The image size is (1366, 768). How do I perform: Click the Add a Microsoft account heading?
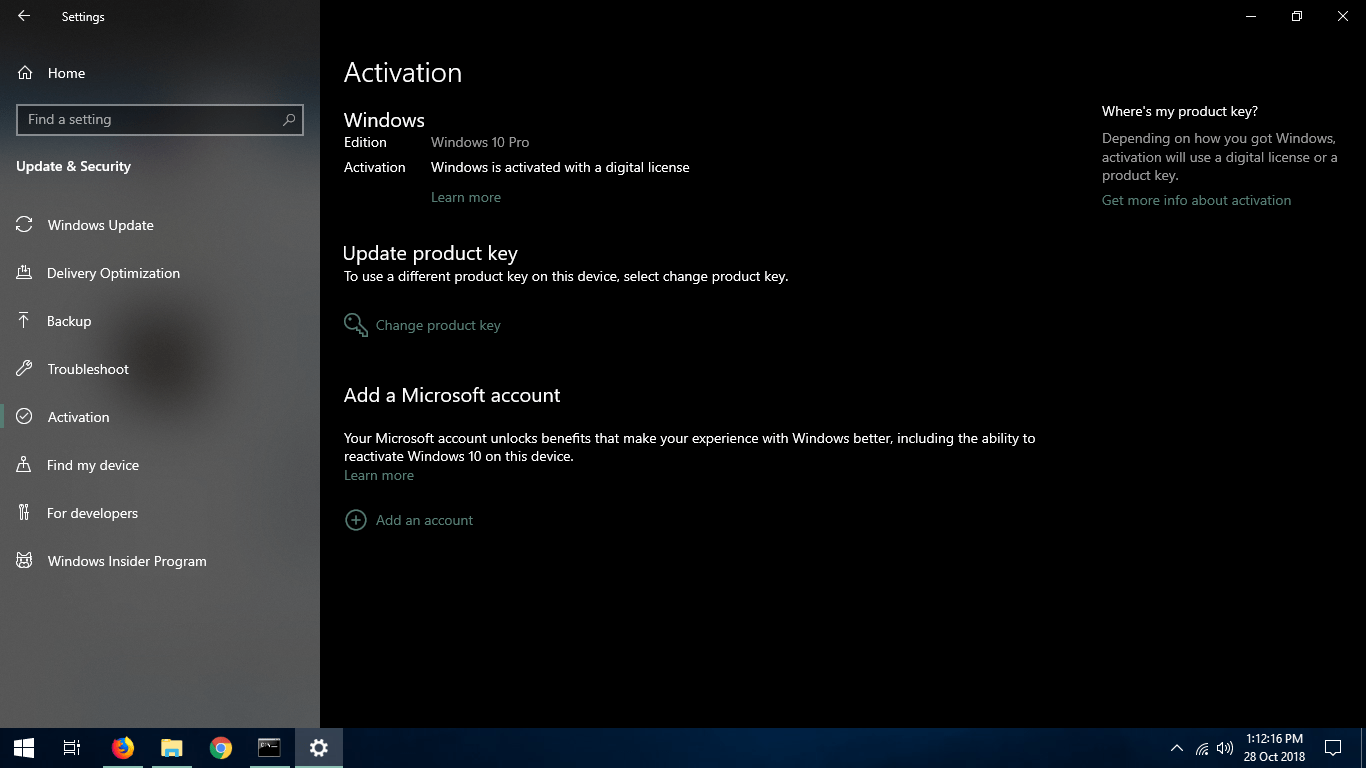click(x=452, y=395)
